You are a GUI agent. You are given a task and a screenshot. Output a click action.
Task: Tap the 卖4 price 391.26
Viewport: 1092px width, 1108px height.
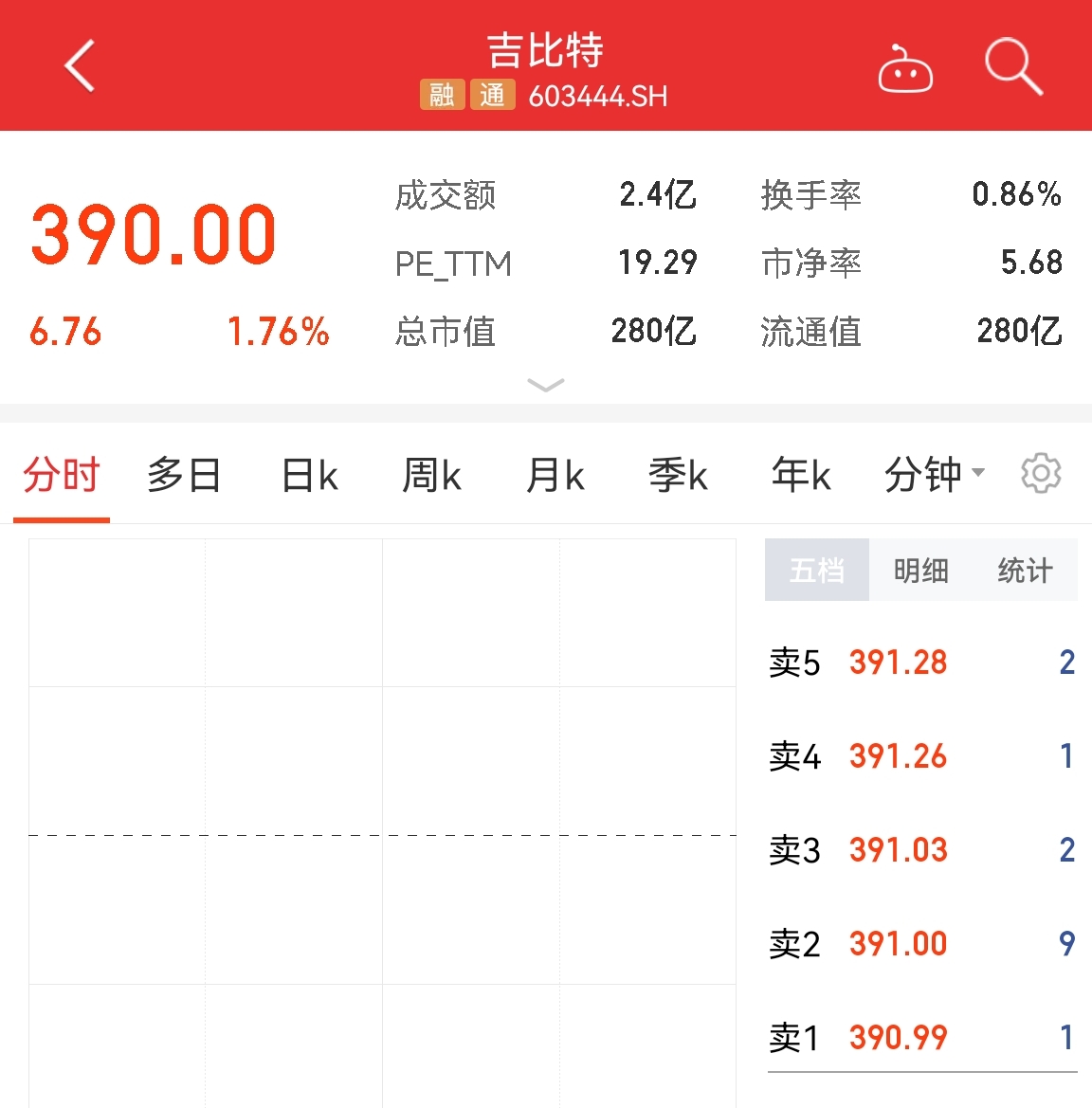click(898, 756)
